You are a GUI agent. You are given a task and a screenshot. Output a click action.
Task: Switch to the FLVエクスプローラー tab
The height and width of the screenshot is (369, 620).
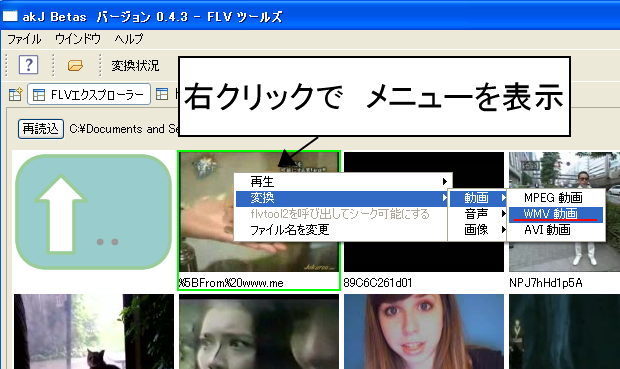(89, 95)
